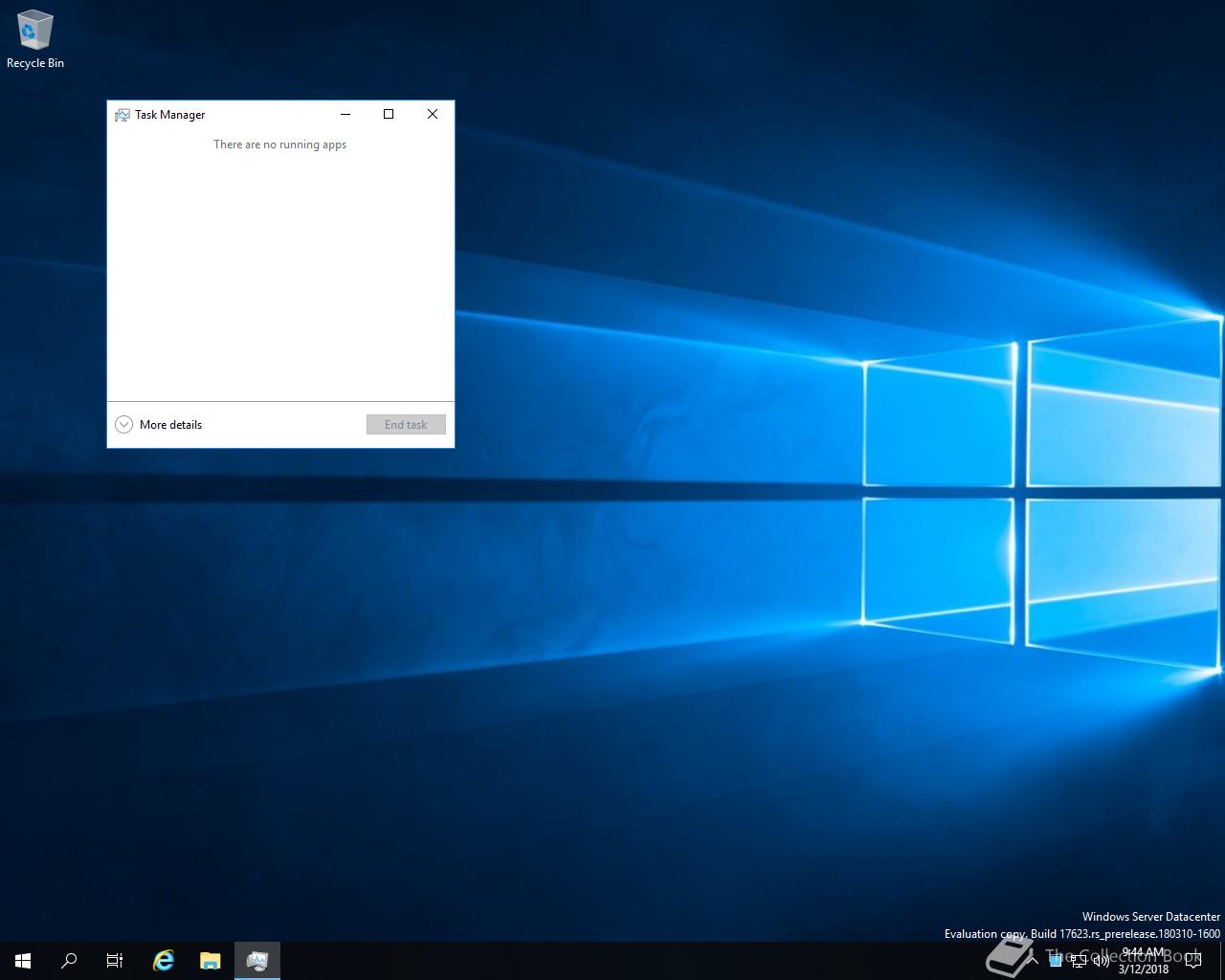The image size is (1225, 980).
Task: Click Task Manager taskbar button
Action: click(x=256, y=961)
